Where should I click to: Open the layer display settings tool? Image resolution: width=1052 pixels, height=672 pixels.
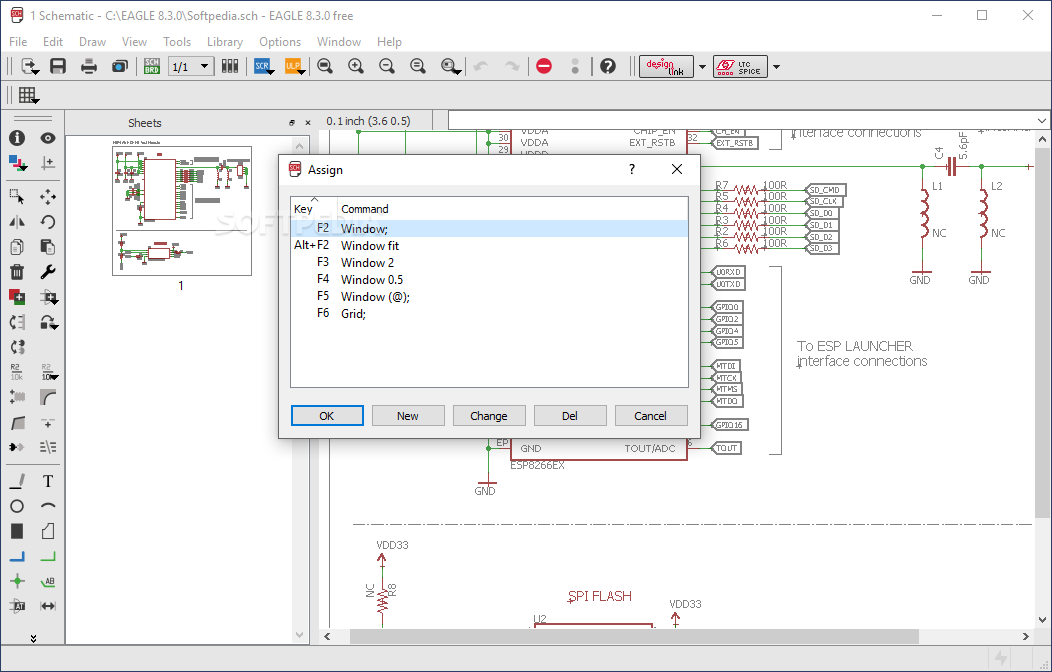(x=17, y=163)
